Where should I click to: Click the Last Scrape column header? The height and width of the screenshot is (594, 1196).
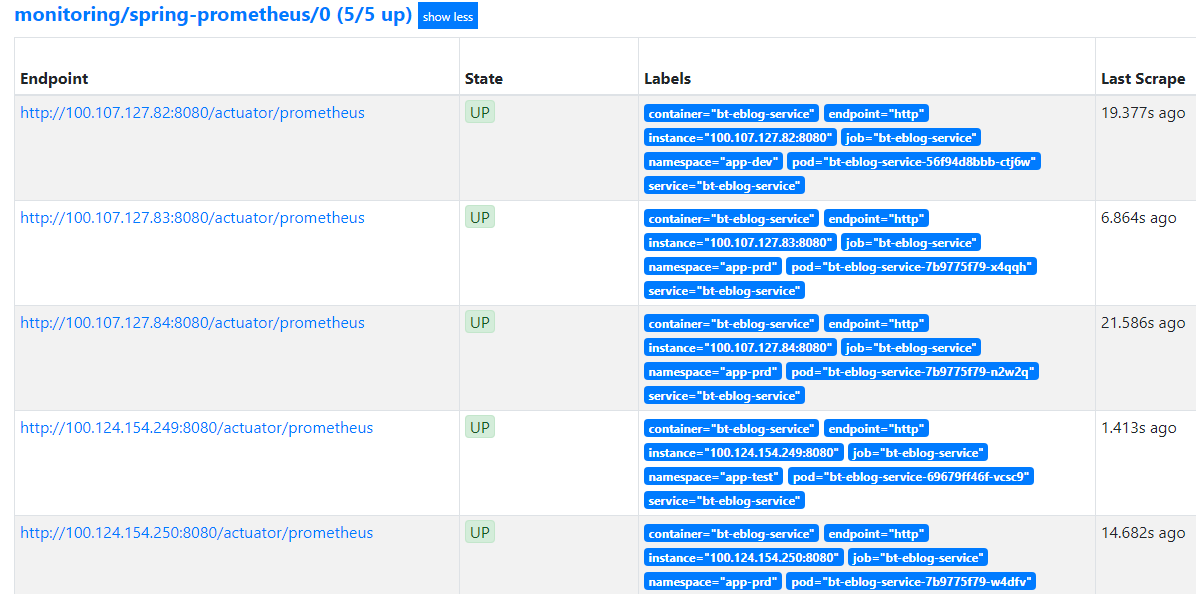(1143, 79)
